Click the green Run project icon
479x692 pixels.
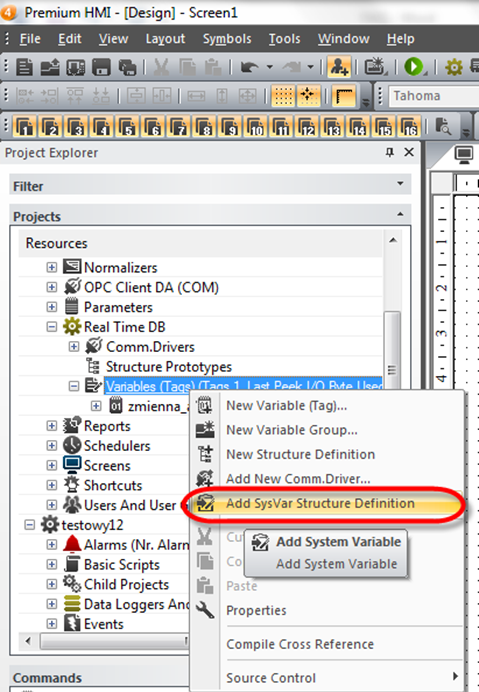[x=414, y=67]
